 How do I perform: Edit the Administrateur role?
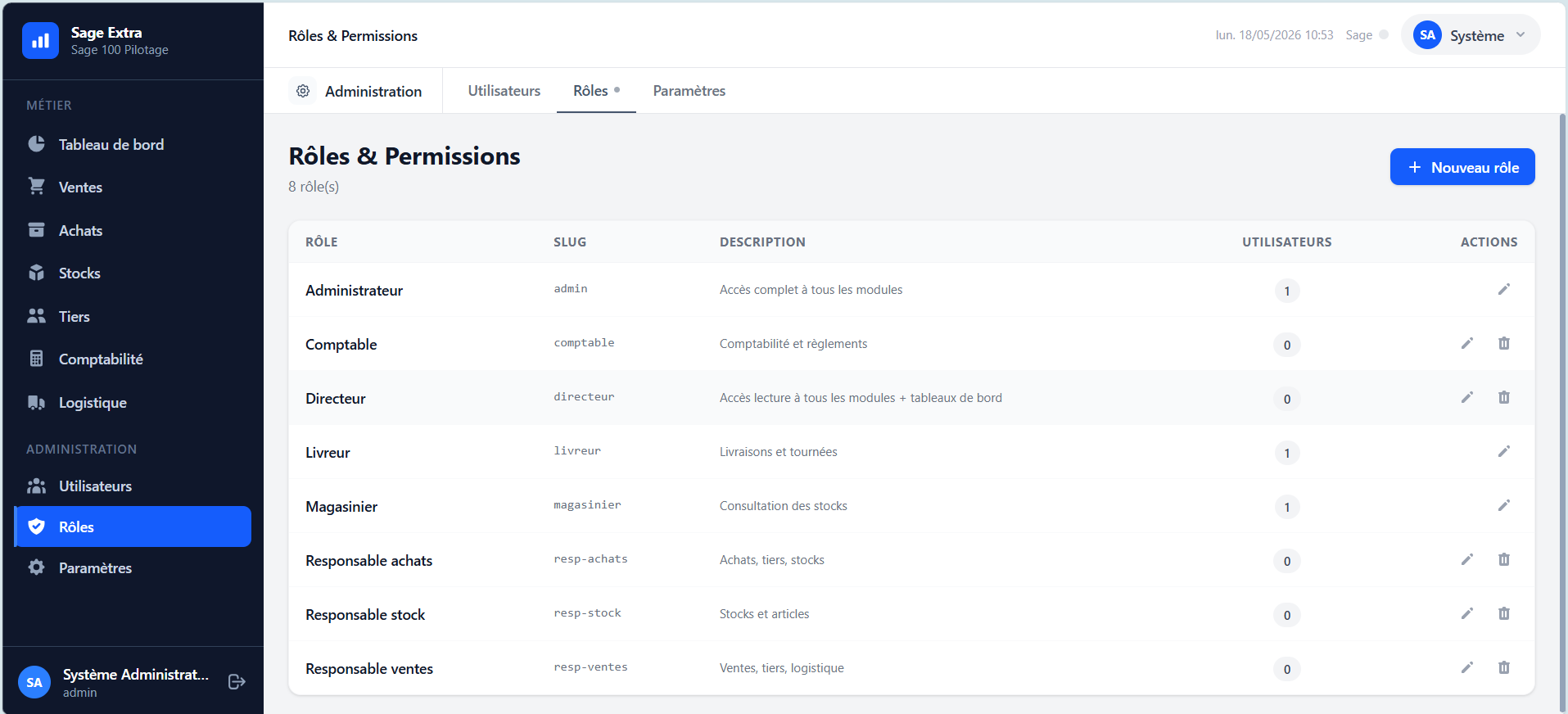(1504, 289)
